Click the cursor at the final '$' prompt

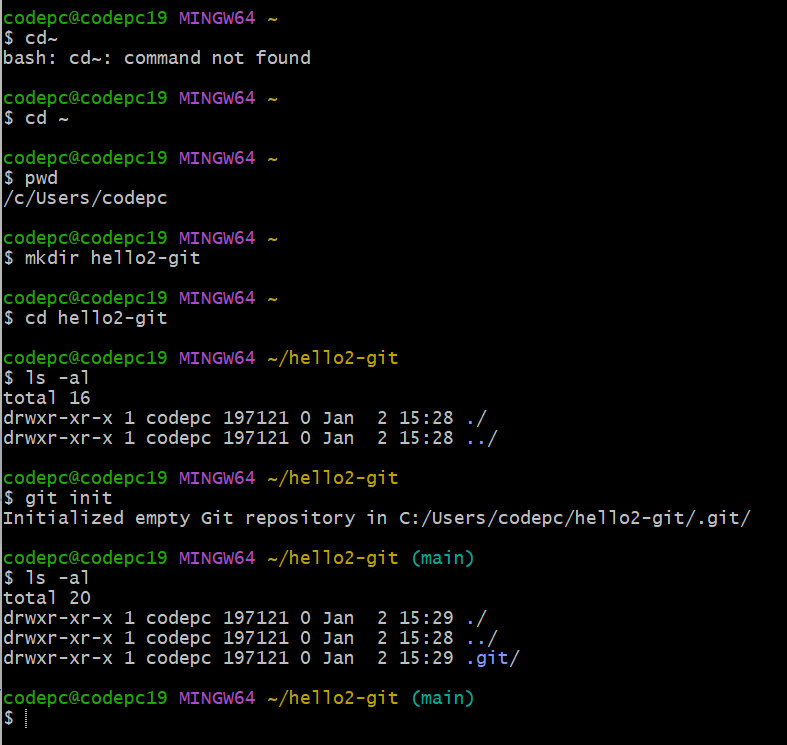click(x=26, y=718)
